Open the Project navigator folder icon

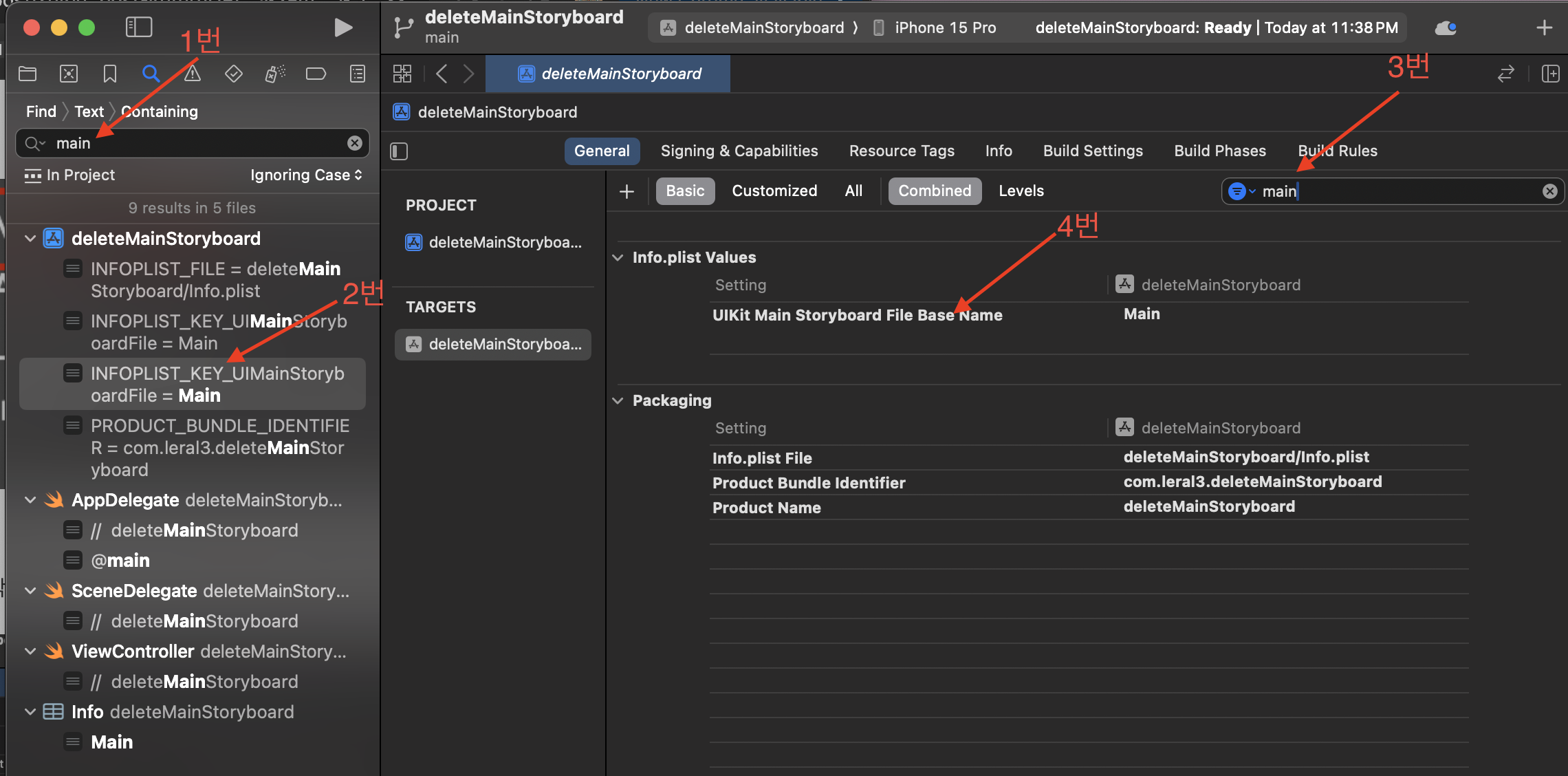click(28, 74)
